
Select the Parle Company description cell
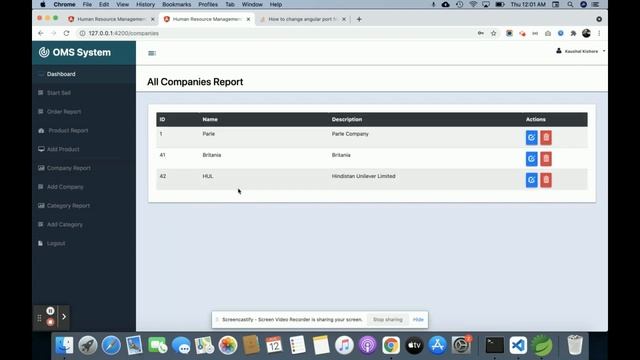click(350, 134)
